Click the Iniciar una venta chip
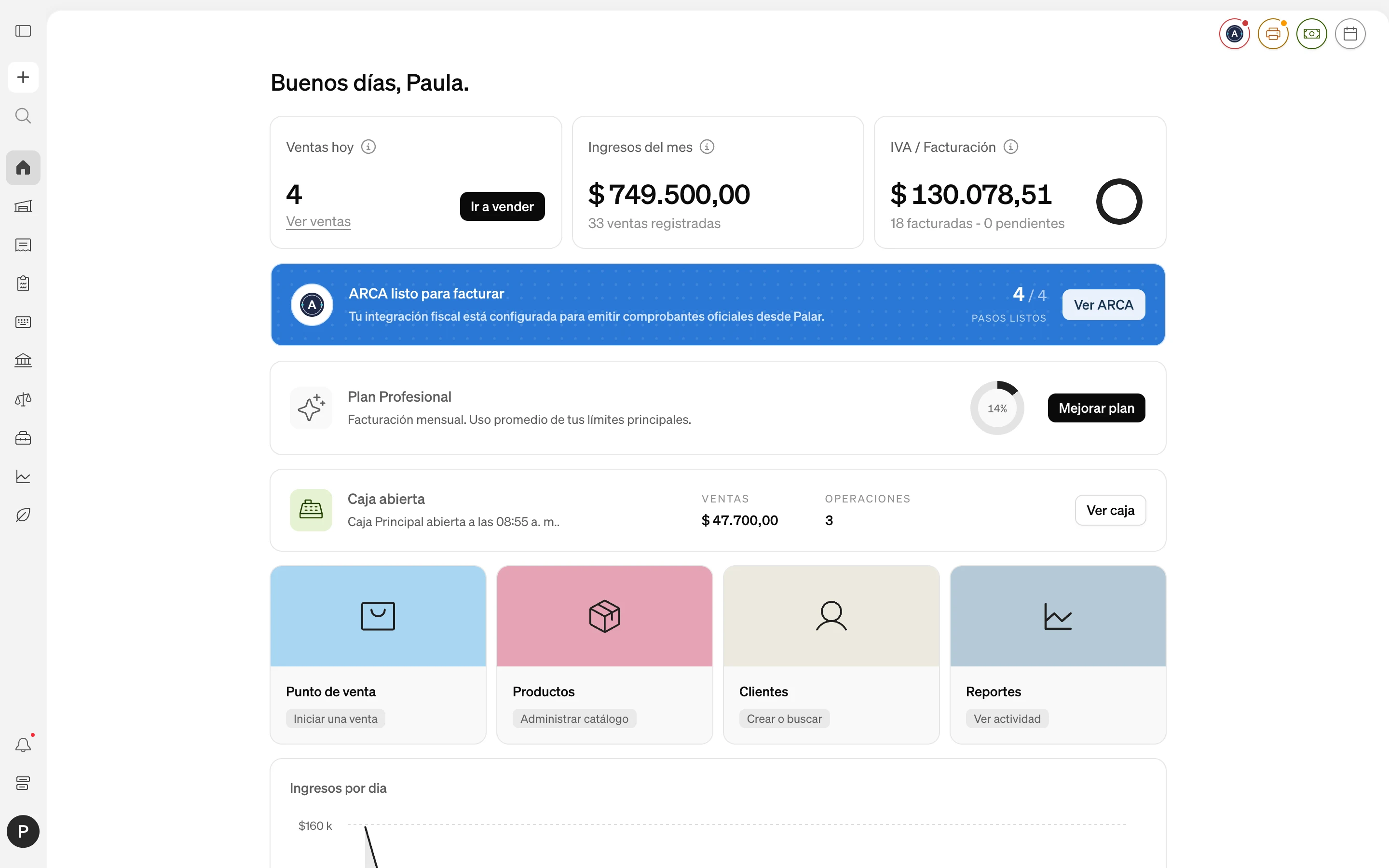The height and width of the screenshot is (868, 1389). pyautogui.click(x=335, y=719)
